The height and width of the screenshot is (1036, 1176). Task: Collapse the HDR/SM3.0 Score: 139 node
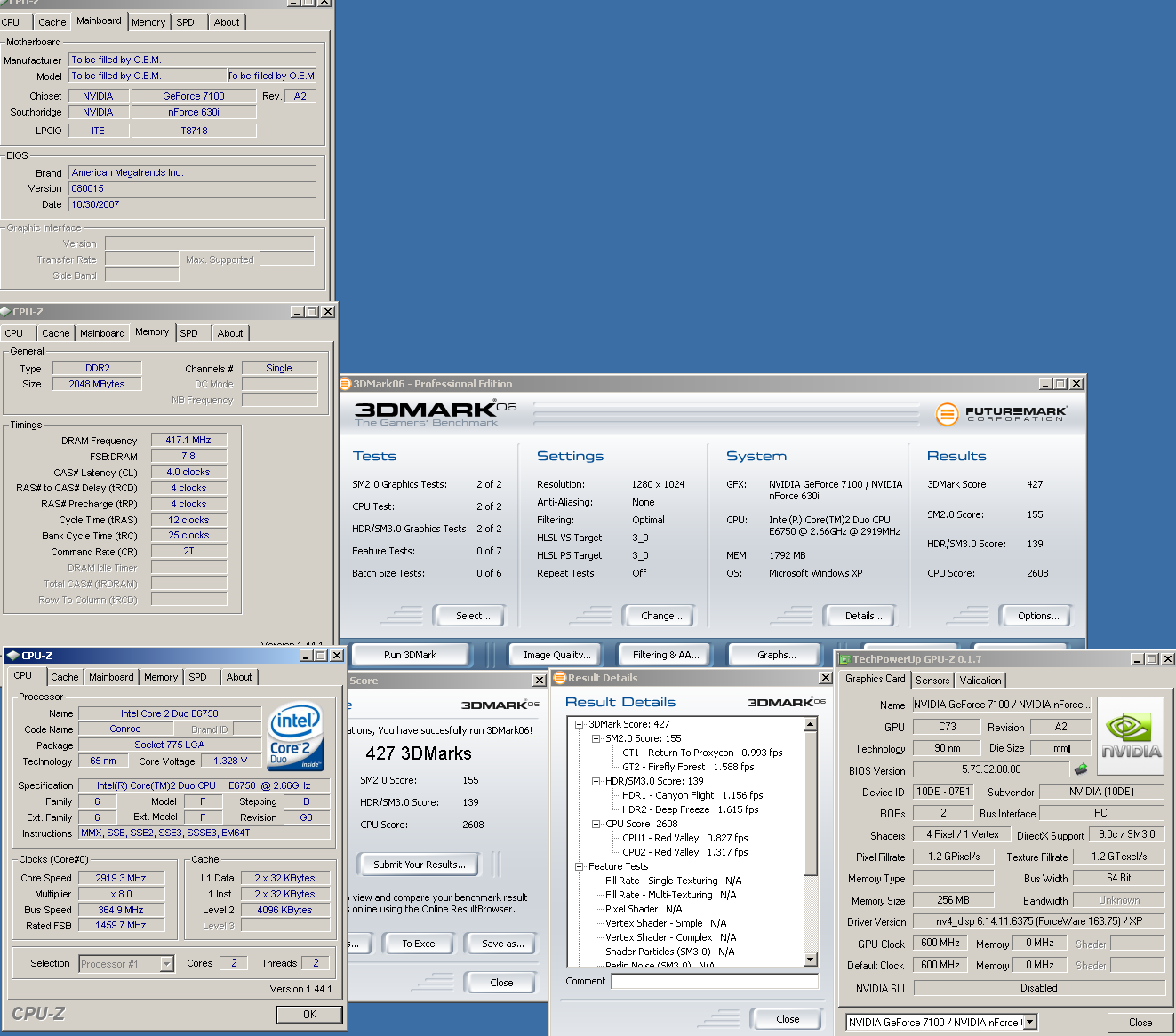(596, 781)
